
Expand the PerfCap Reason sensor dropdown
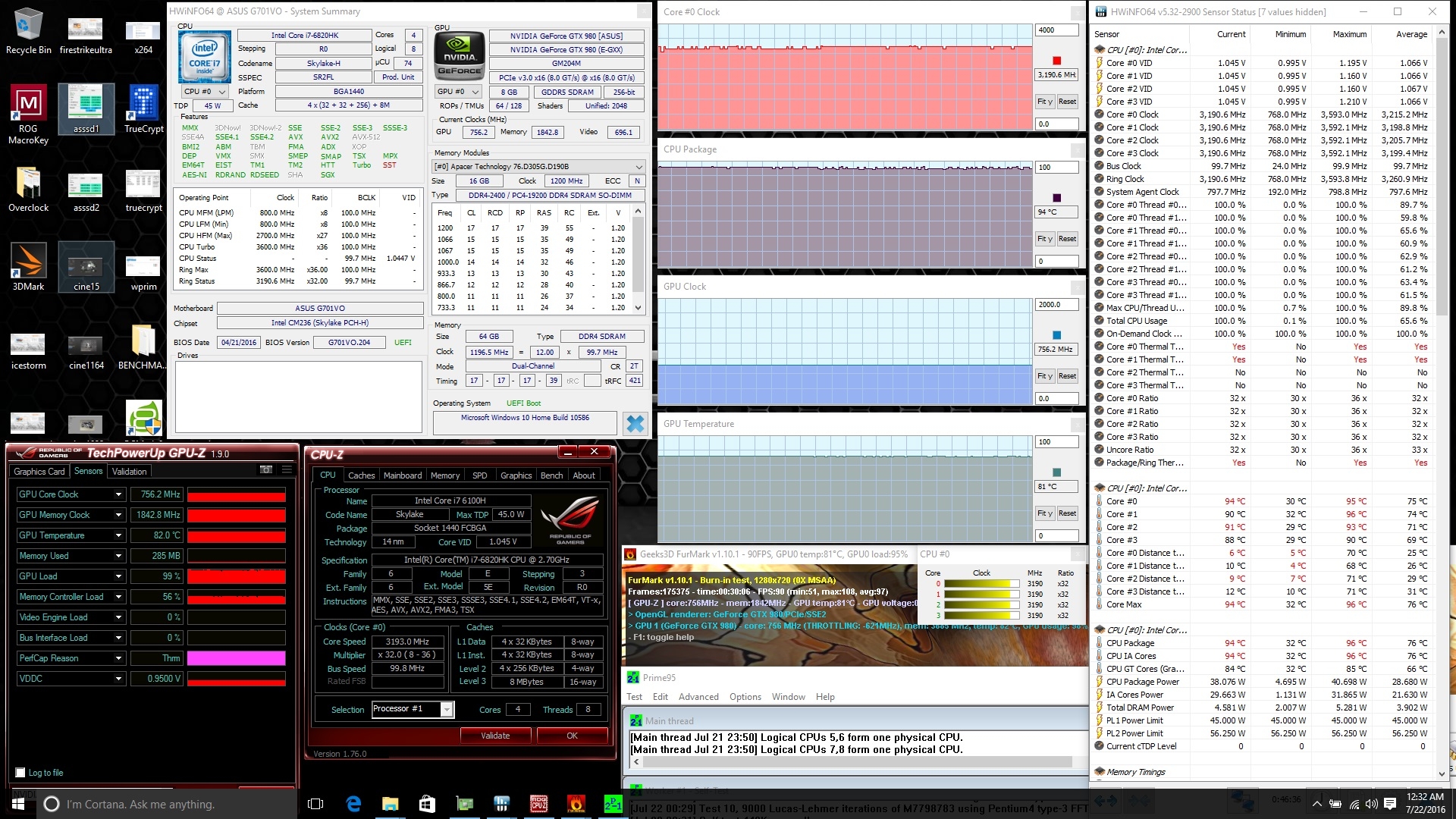tap(119, 658)
